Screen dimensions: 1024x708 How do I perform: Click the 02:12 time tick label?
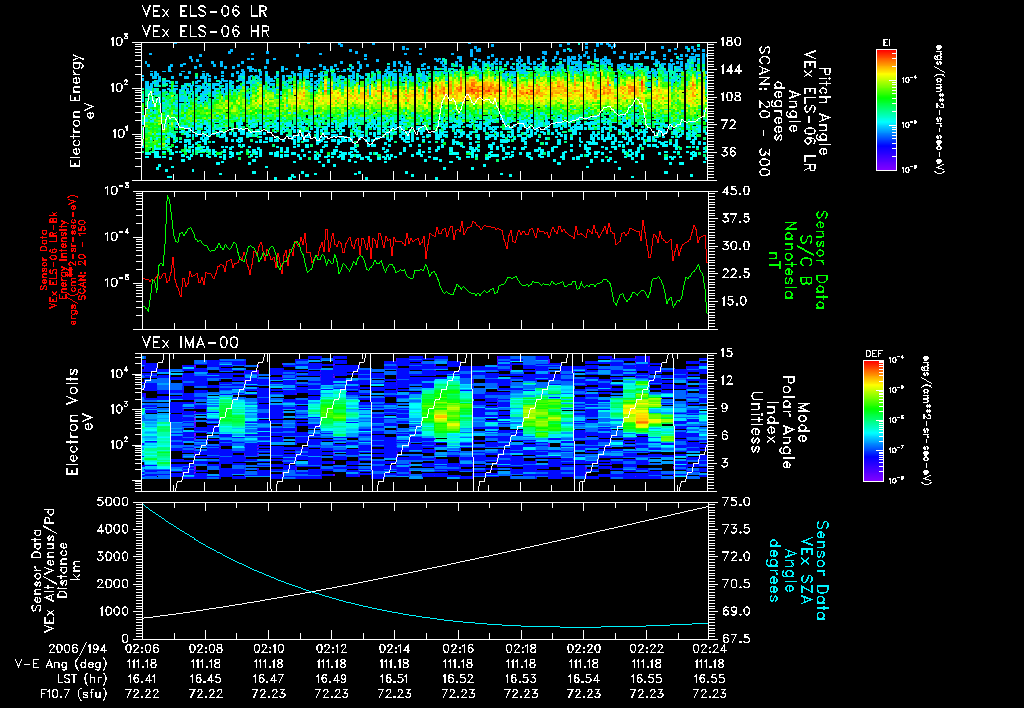click(x=332, y=649)
